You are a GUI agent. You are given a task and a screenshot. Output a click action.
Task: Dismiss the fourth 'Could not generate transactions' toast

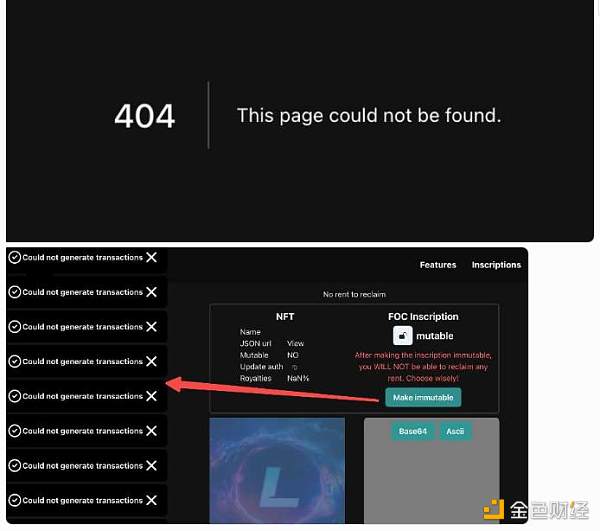[152, 362]
